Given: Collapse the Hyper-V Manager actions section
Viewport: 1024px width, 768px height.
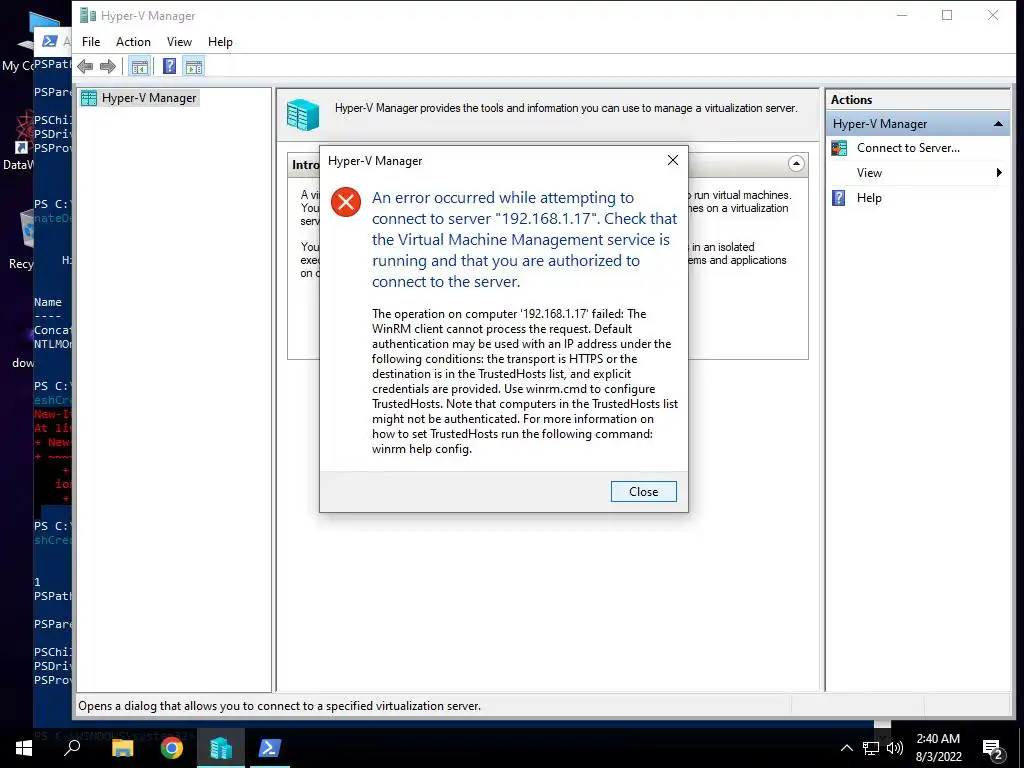Looking at the screenshot, I should (998, 123).
